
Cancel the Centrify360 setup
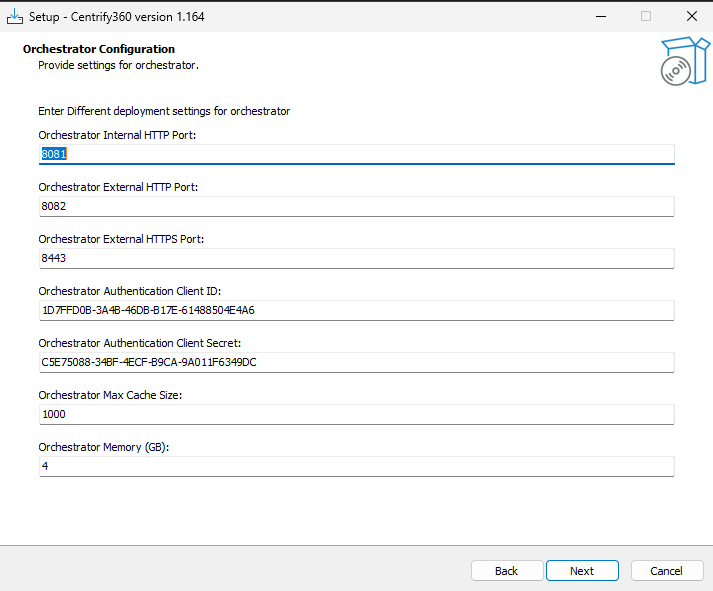(x=667, y=571)
